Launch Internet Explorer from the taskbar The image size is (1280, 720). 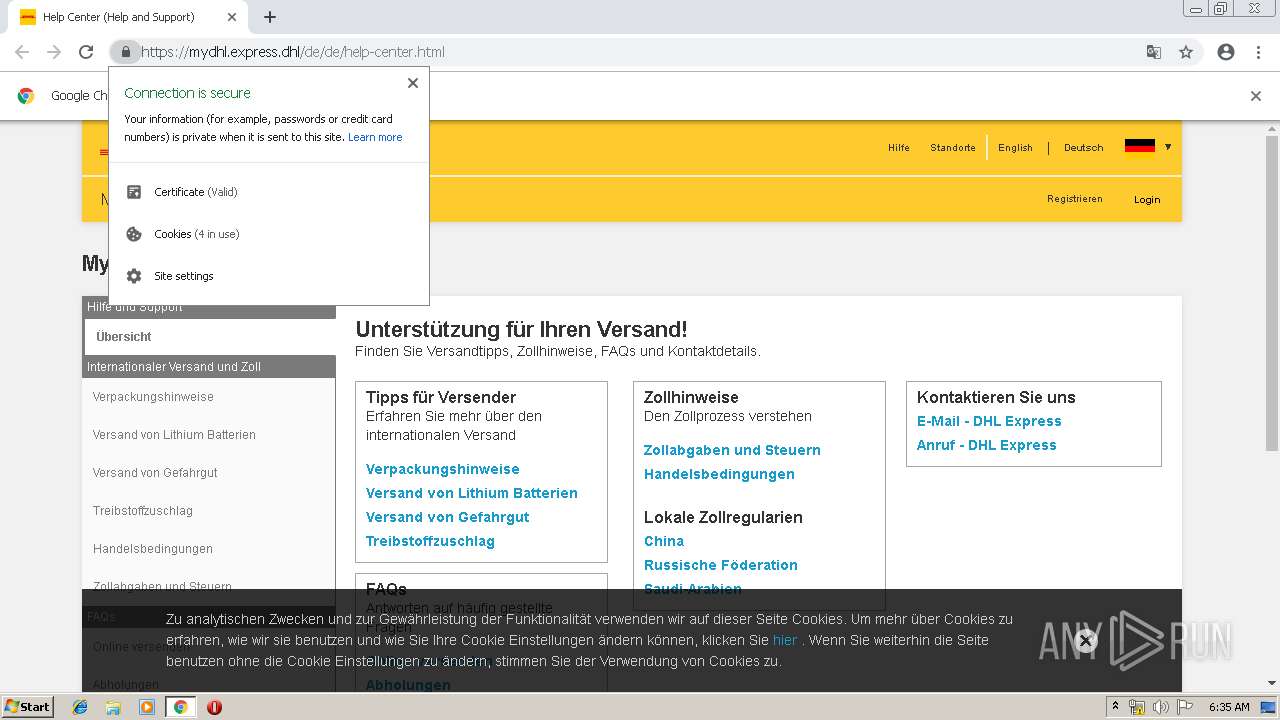(x=81, y=707)
